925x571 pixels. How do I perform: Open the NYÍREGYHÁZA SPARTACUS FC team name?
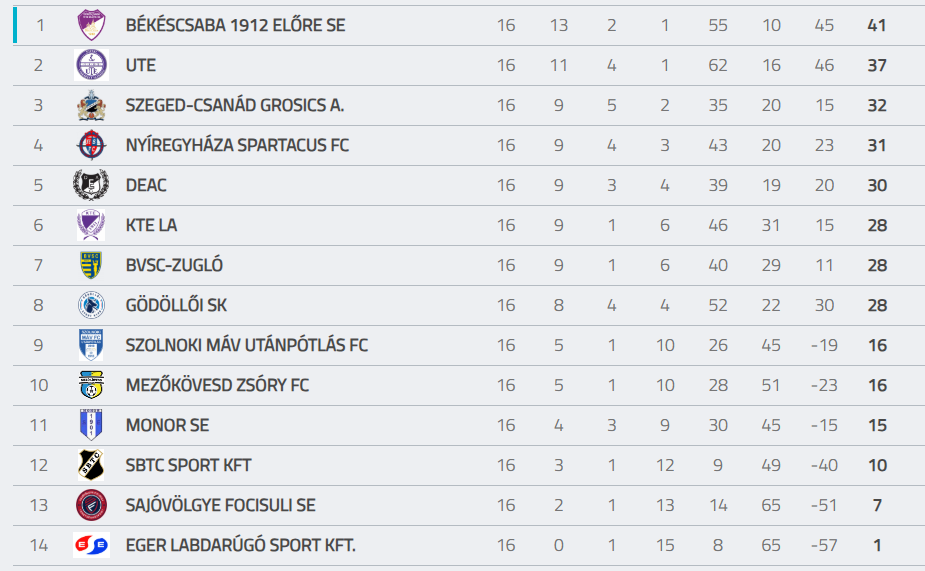tap(237, 145)
